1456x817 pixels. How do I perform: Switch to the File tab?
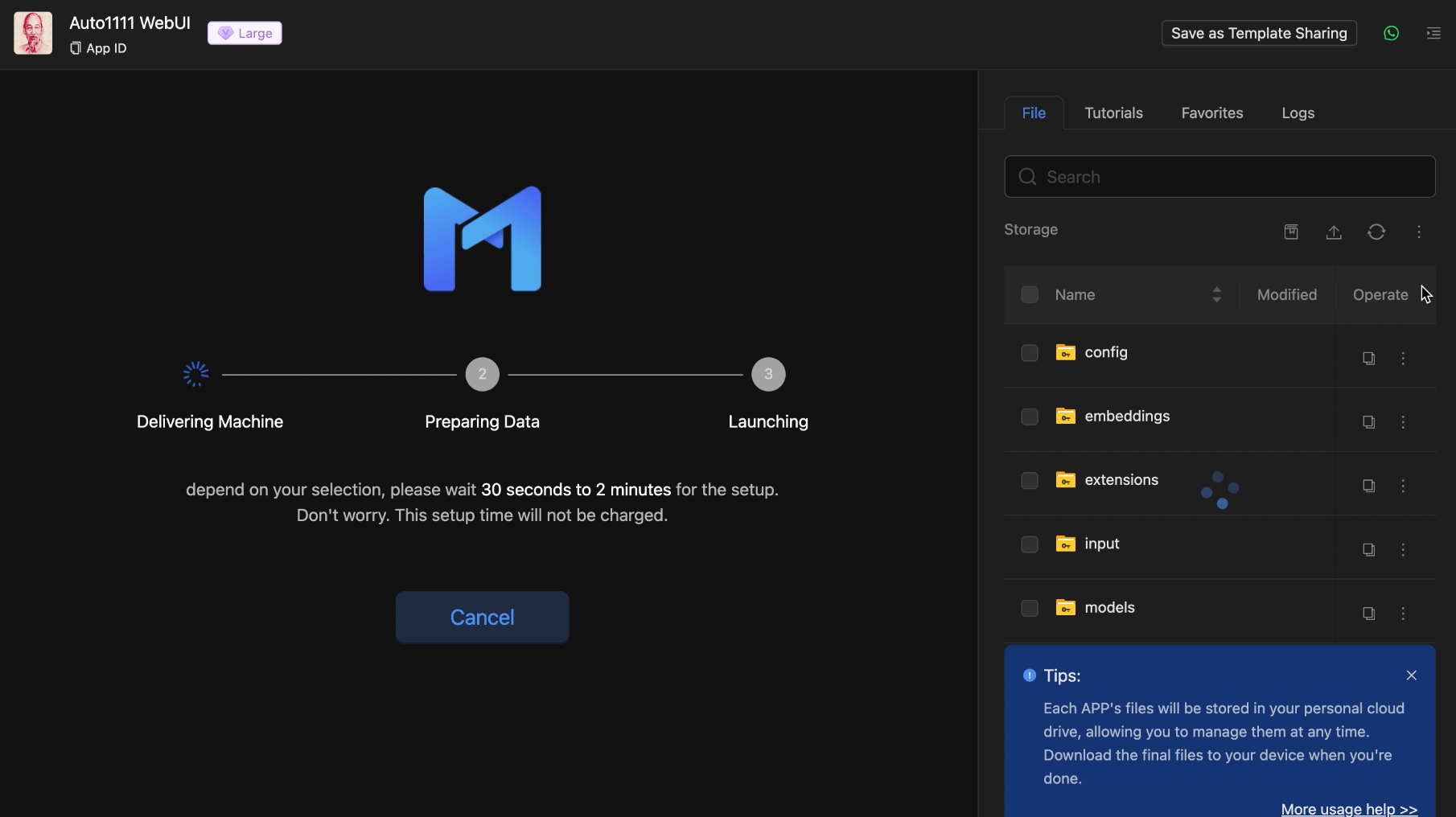tap(1034, 113)
